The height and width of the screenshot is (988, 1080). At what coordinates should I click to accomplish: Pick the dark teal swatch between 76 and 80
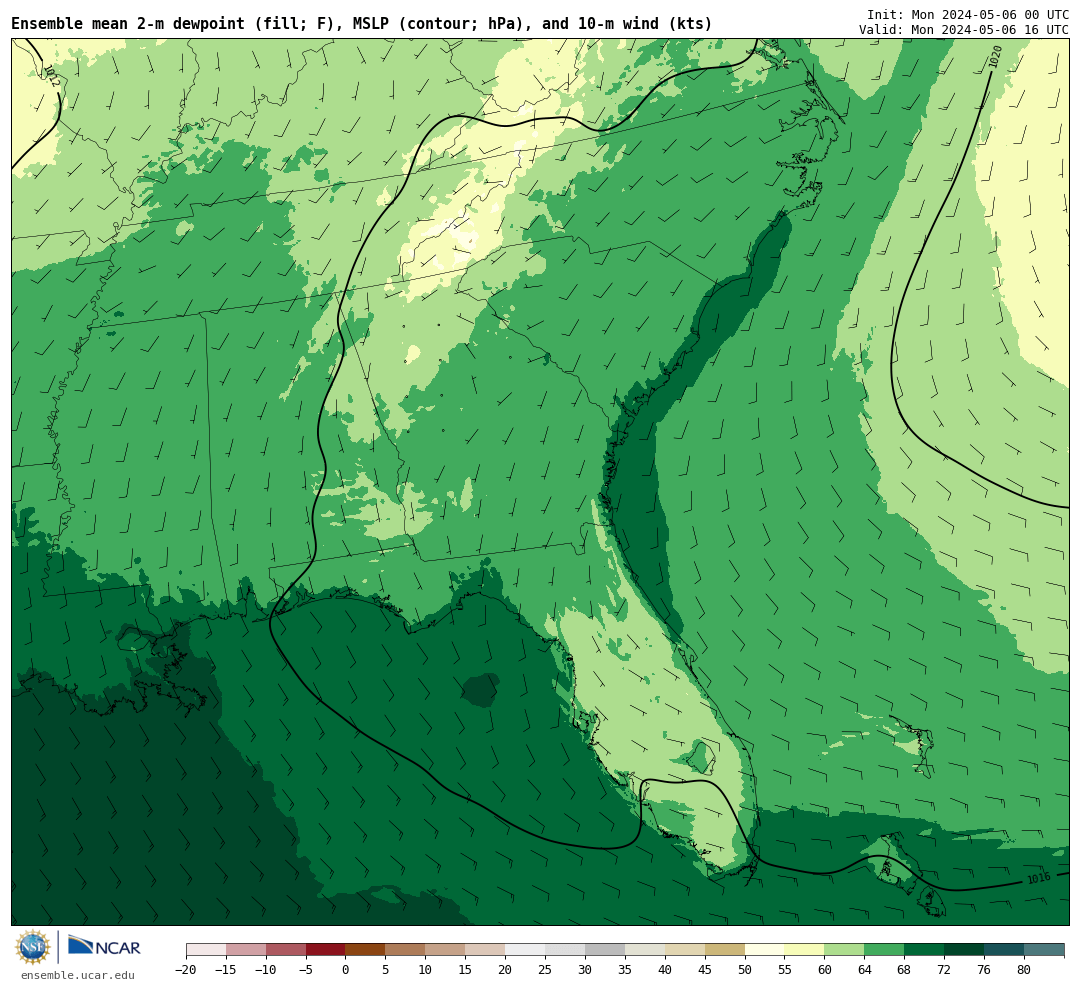[1004, 950]
